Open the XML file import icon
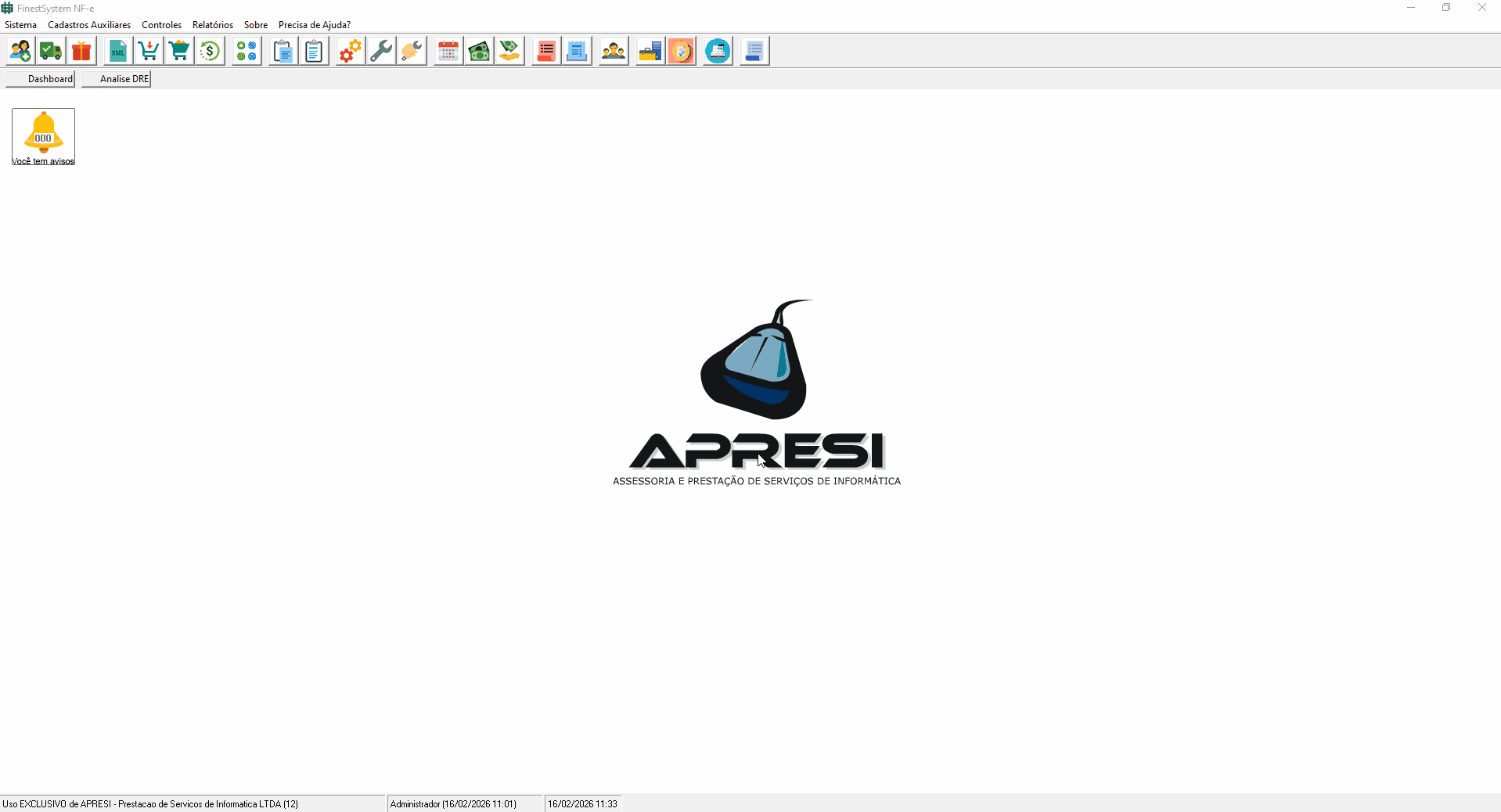This screenshot has height=812, width=1501. coord(118,52)
